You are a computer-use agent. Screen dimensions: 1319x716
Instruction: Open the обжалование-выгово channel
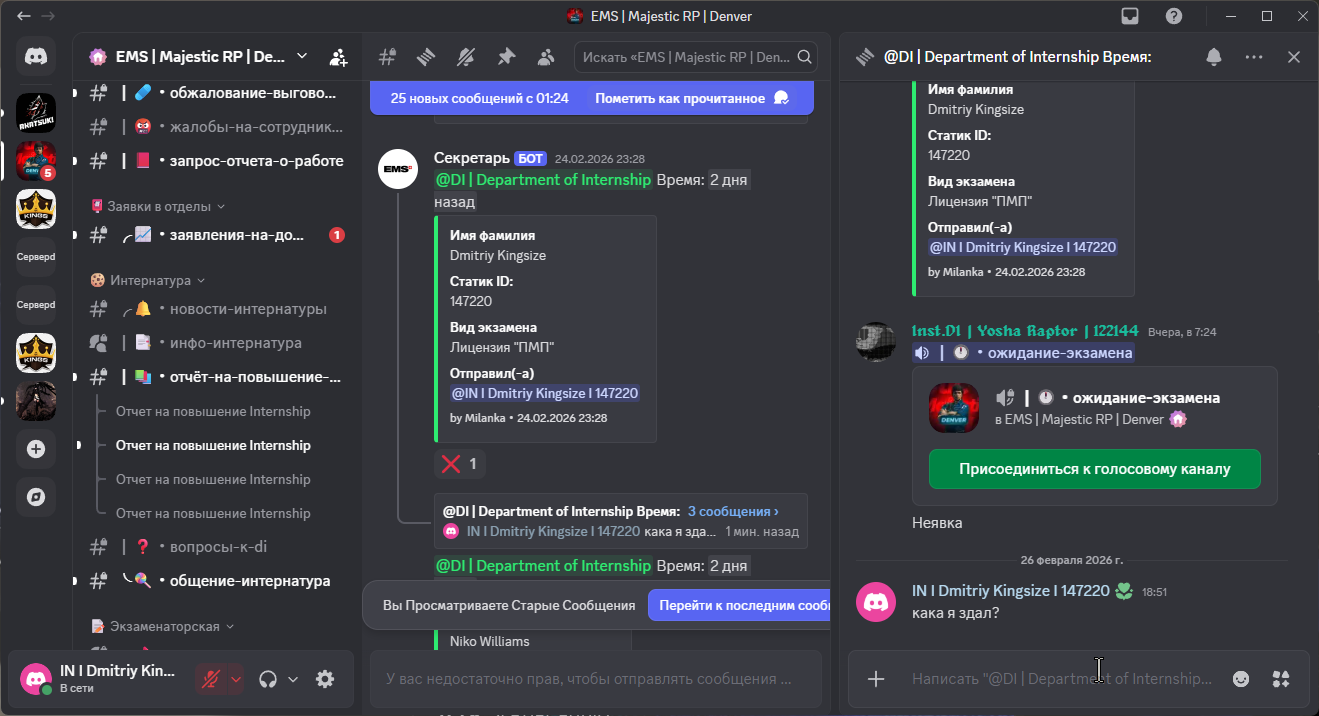[216, 93]
